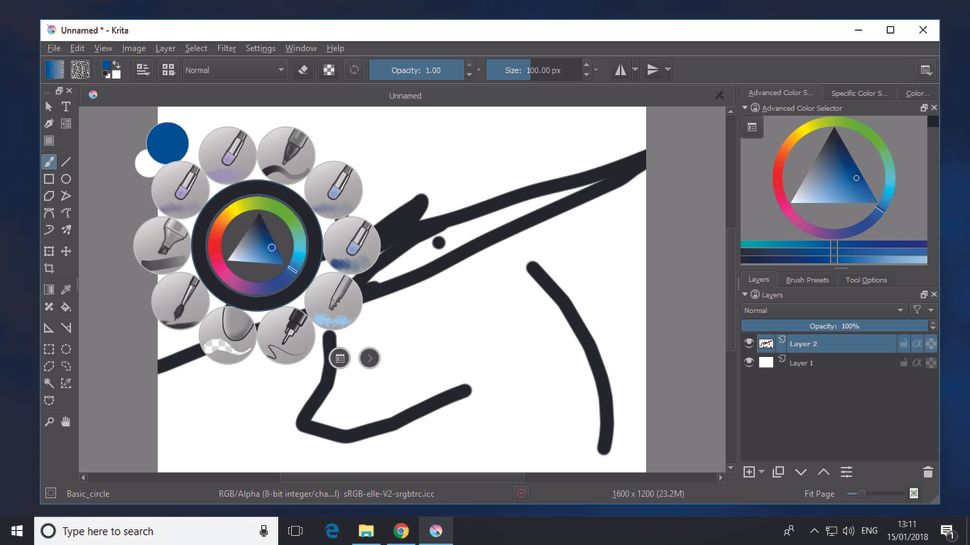Select the Text tool in the toolbox
The height and width of the screenshot is (545, 970).
(66, 106)
